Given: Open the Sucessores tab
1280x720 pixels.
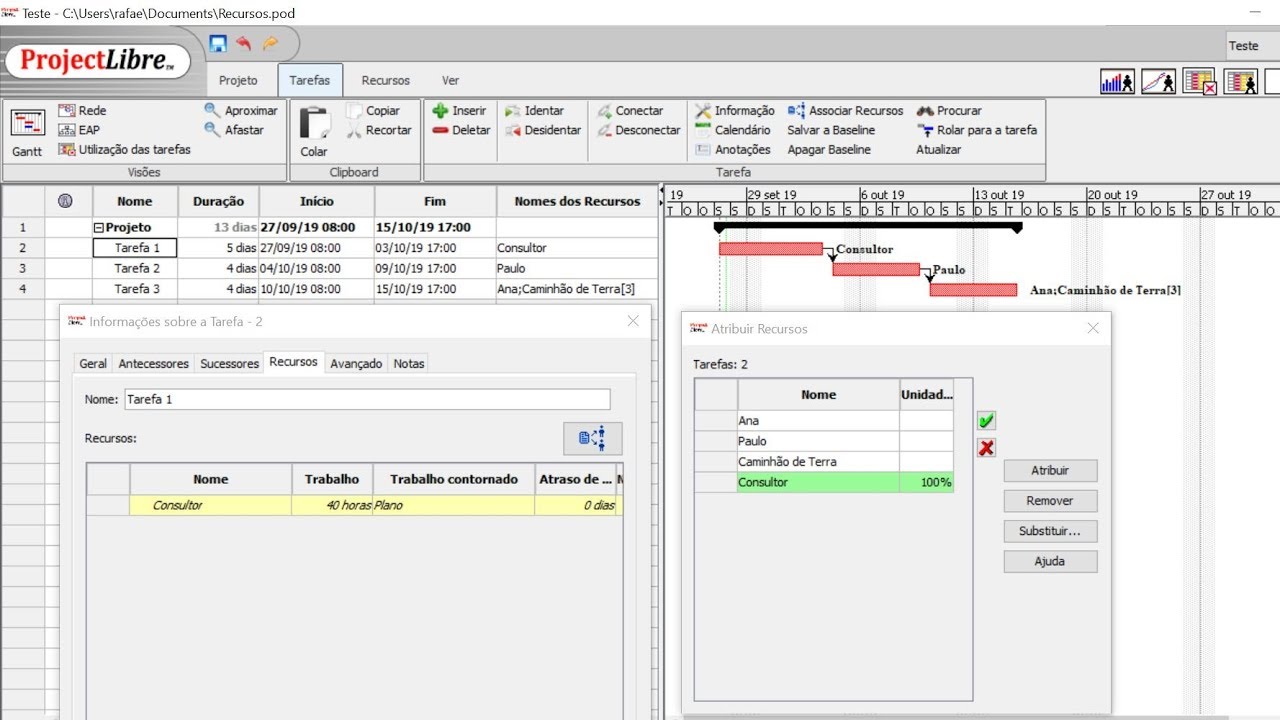Looking at the screenshot, I should tap(229, 363).
